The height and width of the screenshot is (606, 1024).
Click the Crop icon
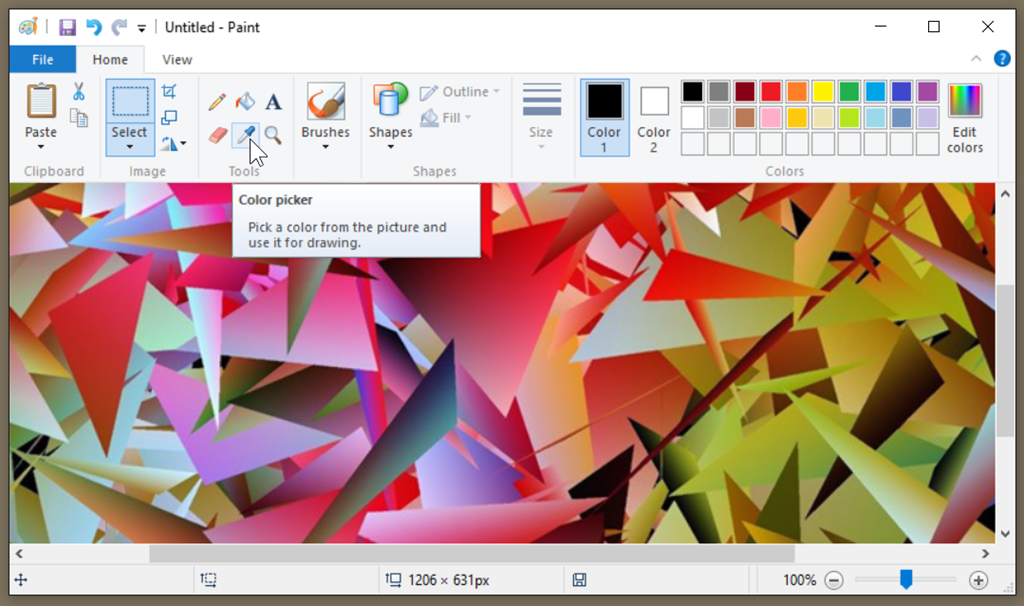click(x=170, y=91)
